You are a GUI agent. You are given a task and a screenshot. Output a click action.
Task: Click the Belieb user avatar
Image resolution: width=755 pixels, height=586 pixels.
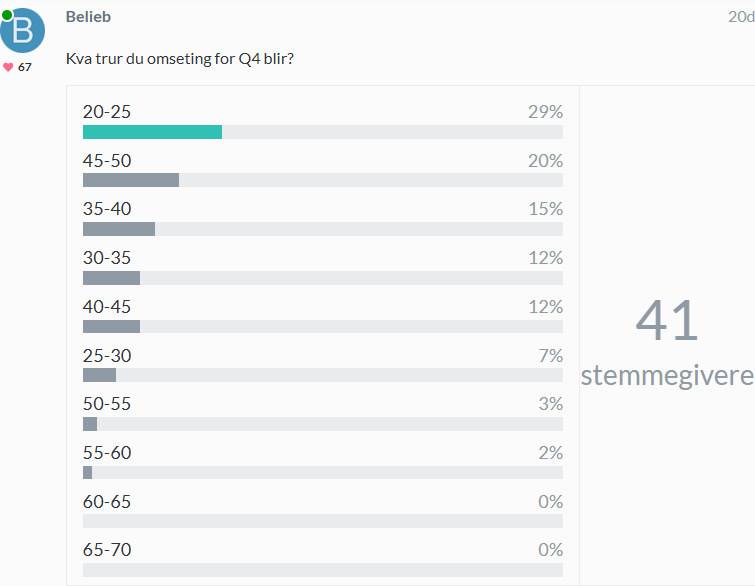(x=23, y=30)
